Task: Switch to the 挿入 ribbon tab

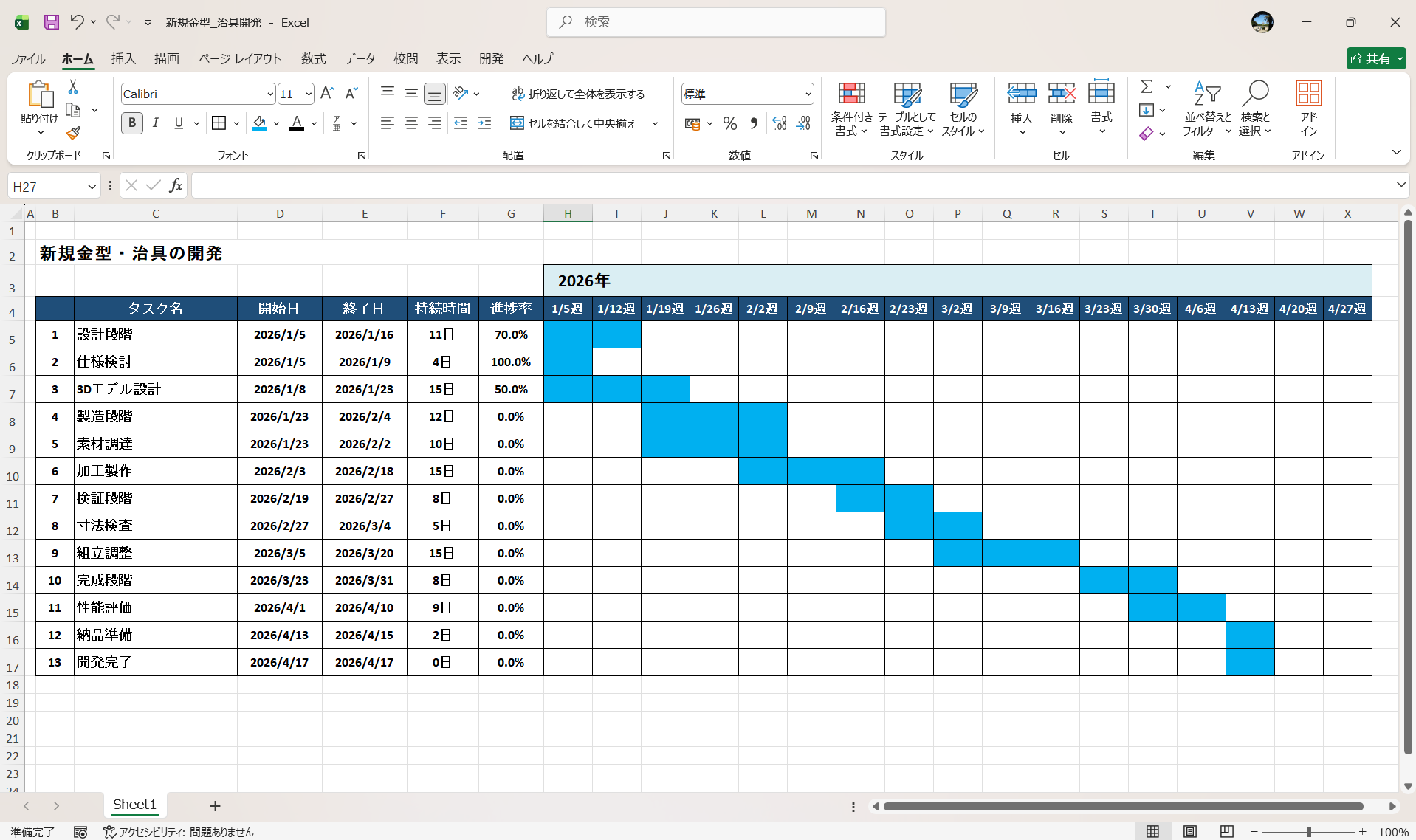Action: click(x=123, y=59)
